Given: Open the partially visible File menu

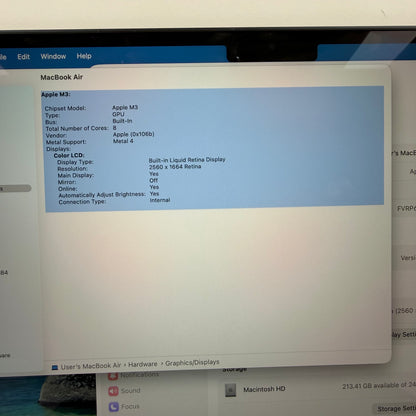Looking at the screenshot, I should (3, 57).
